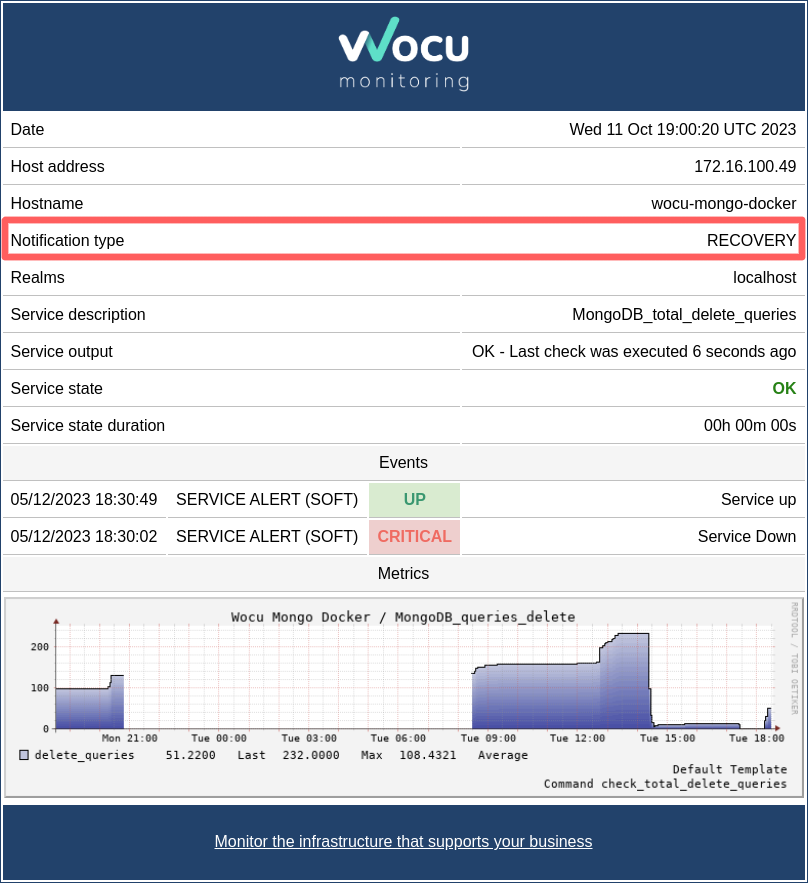The image size is (808, 883).
Task: Click the 'Hostname' field label
Action: (x=47, y=203)
